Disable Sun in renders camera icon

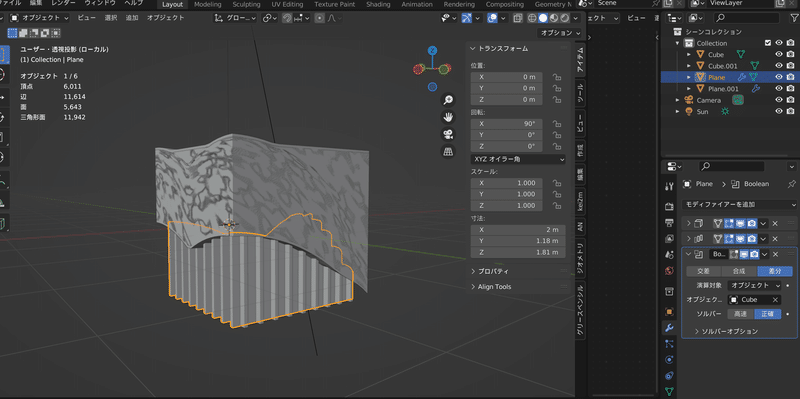pyautogui.click(x=790, y=111)
